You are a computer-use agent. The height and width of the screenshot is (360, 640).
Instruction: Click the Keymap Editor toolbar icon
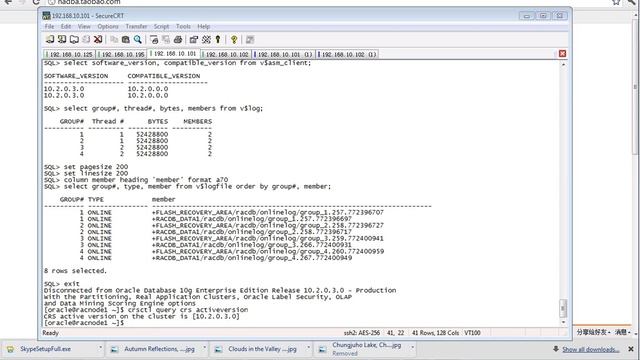[x=206, y=39]
